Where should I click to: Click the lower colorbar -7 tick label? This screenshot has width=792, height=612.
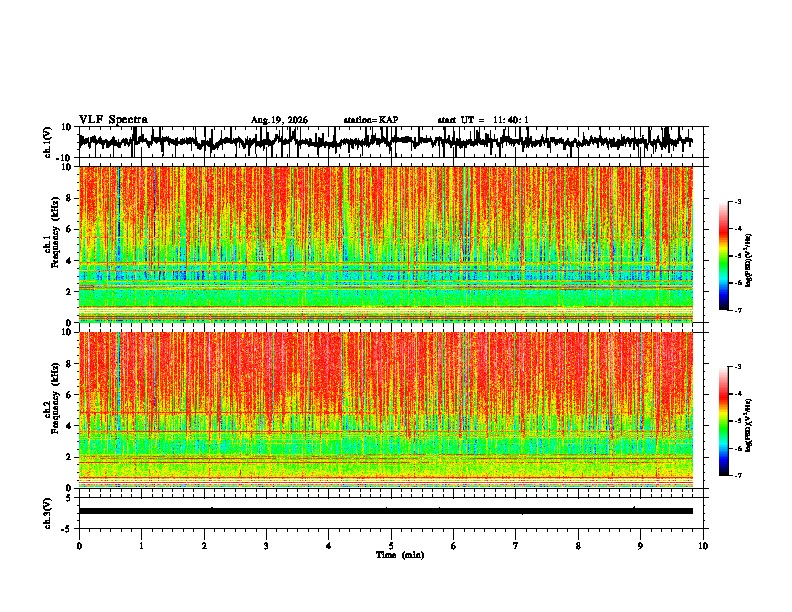point(738,475)
